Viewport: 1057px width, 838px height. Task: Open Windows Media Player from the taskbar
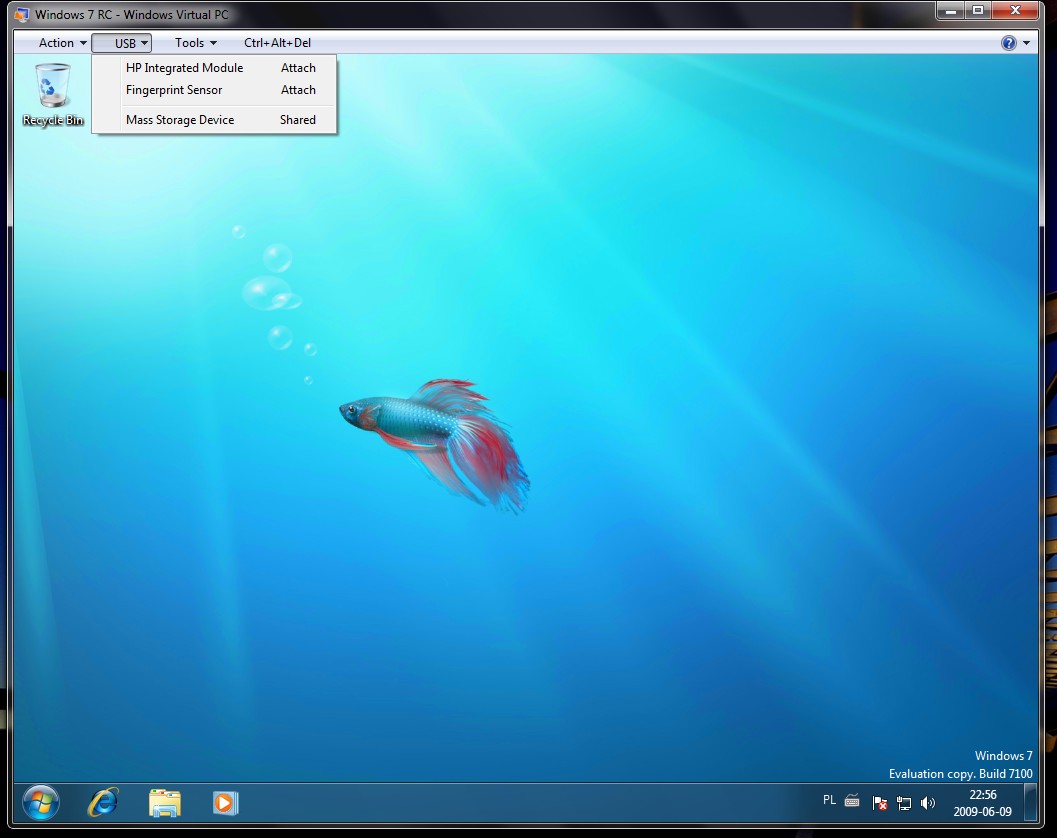pyautogui.click(x=225, y=803)
